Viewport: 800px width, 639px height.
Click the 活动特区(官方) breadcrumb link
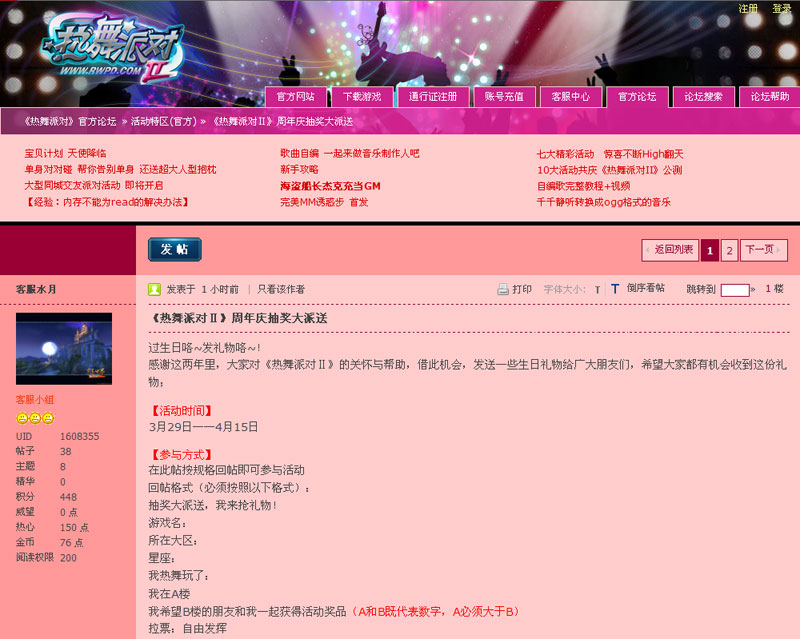click(163, 121)
